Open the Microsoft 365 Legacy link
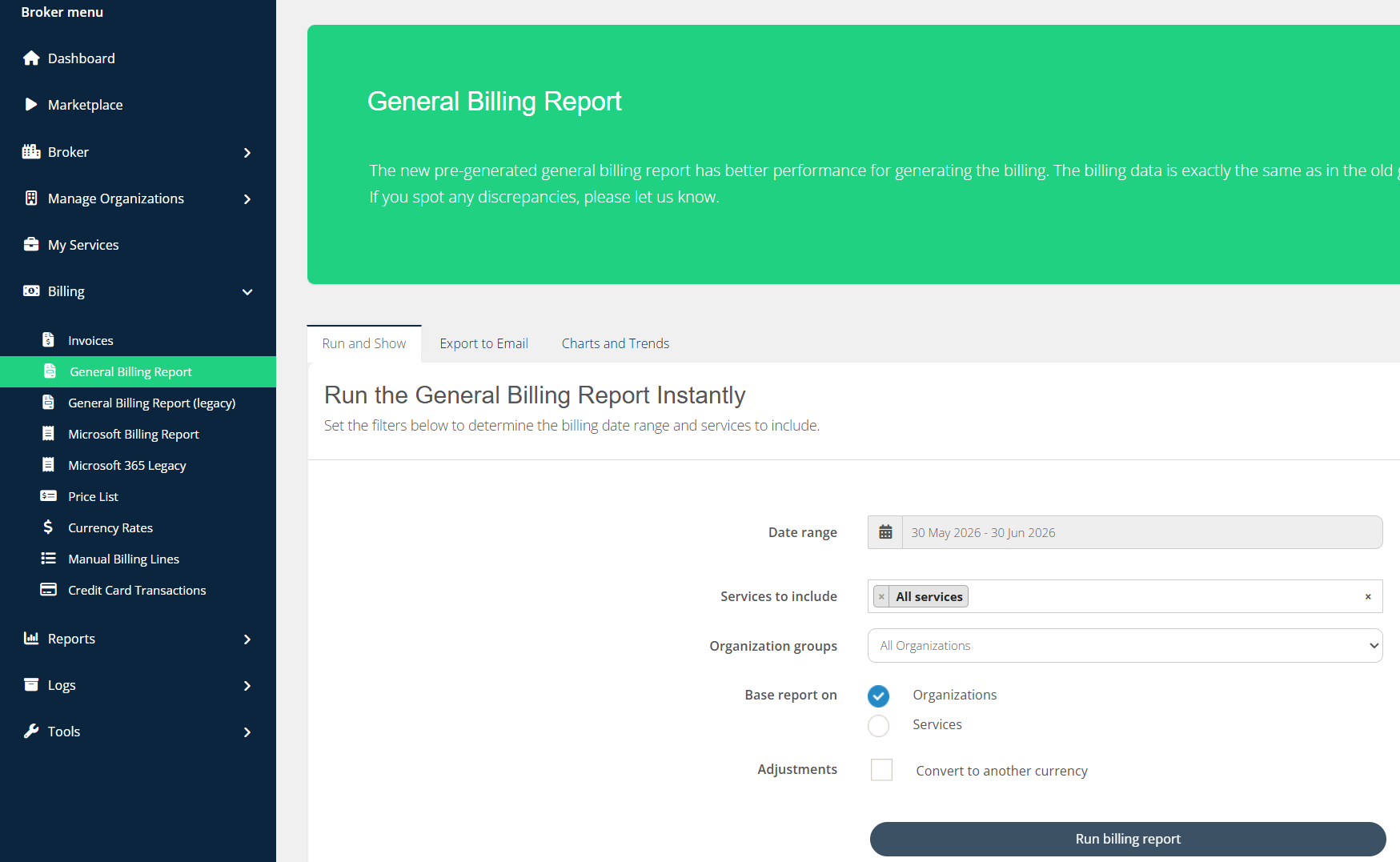Viewport: 1400px width, 862px height. click(127, 466)
